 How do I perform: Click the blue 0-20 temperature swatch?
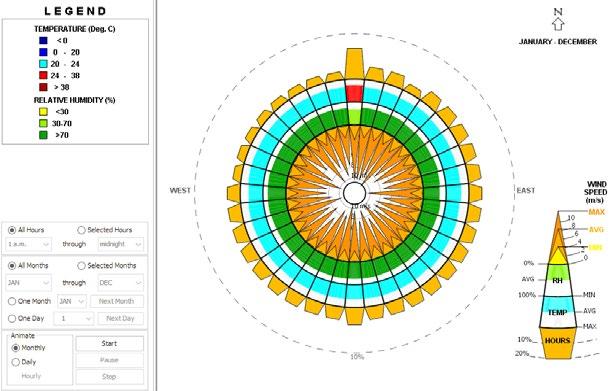(x=43, y=52)
